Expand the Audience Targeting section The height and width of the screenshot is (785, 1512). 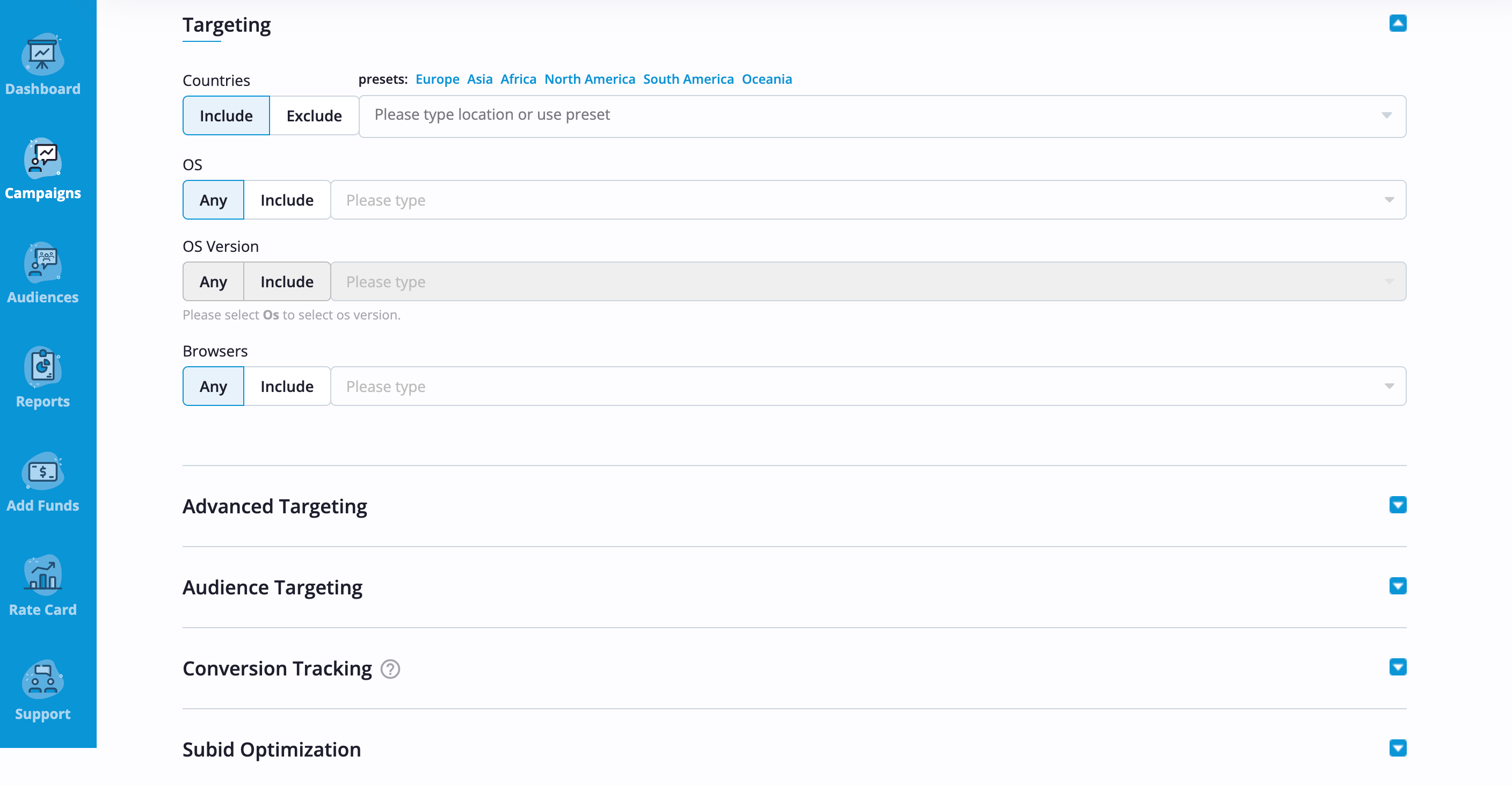[x=1398, y=586]
